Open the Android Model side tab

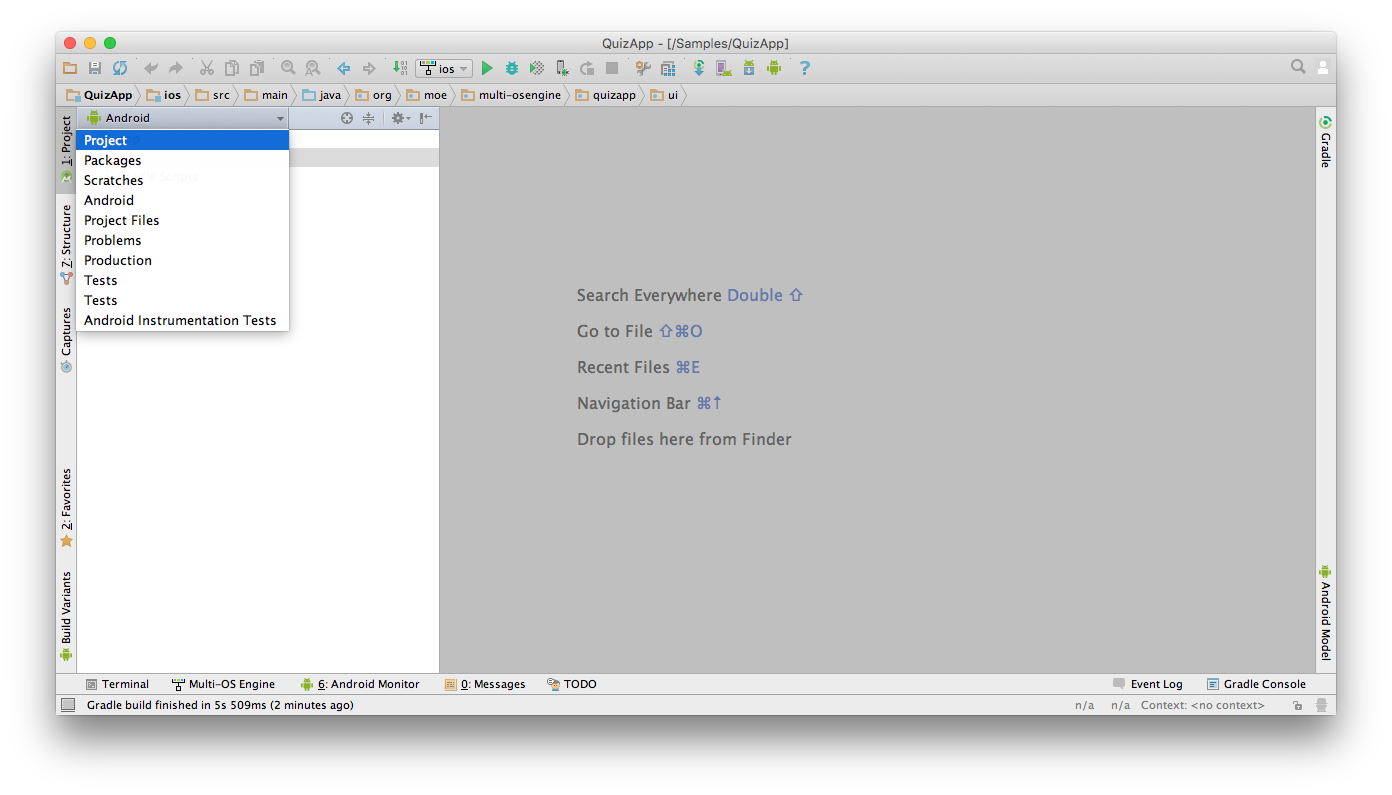click(1326, 612)
